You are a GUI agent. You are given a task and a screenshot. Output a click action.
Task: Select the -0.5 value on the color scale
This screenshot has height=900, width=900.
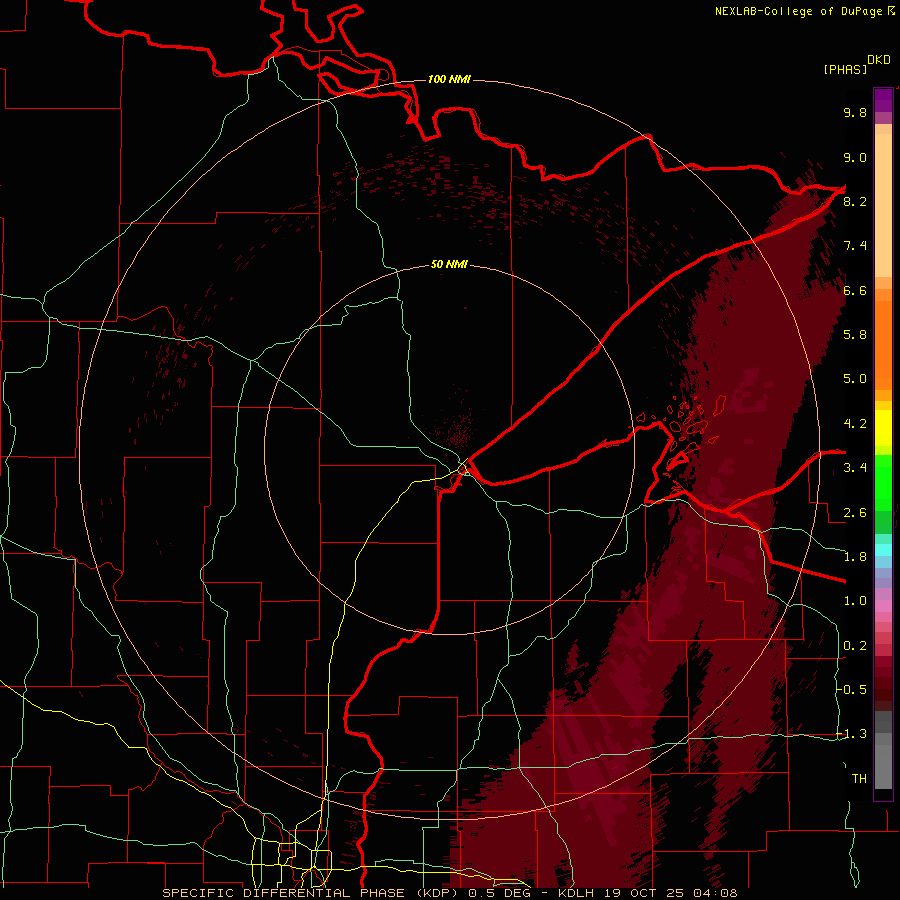coord(852,690)
